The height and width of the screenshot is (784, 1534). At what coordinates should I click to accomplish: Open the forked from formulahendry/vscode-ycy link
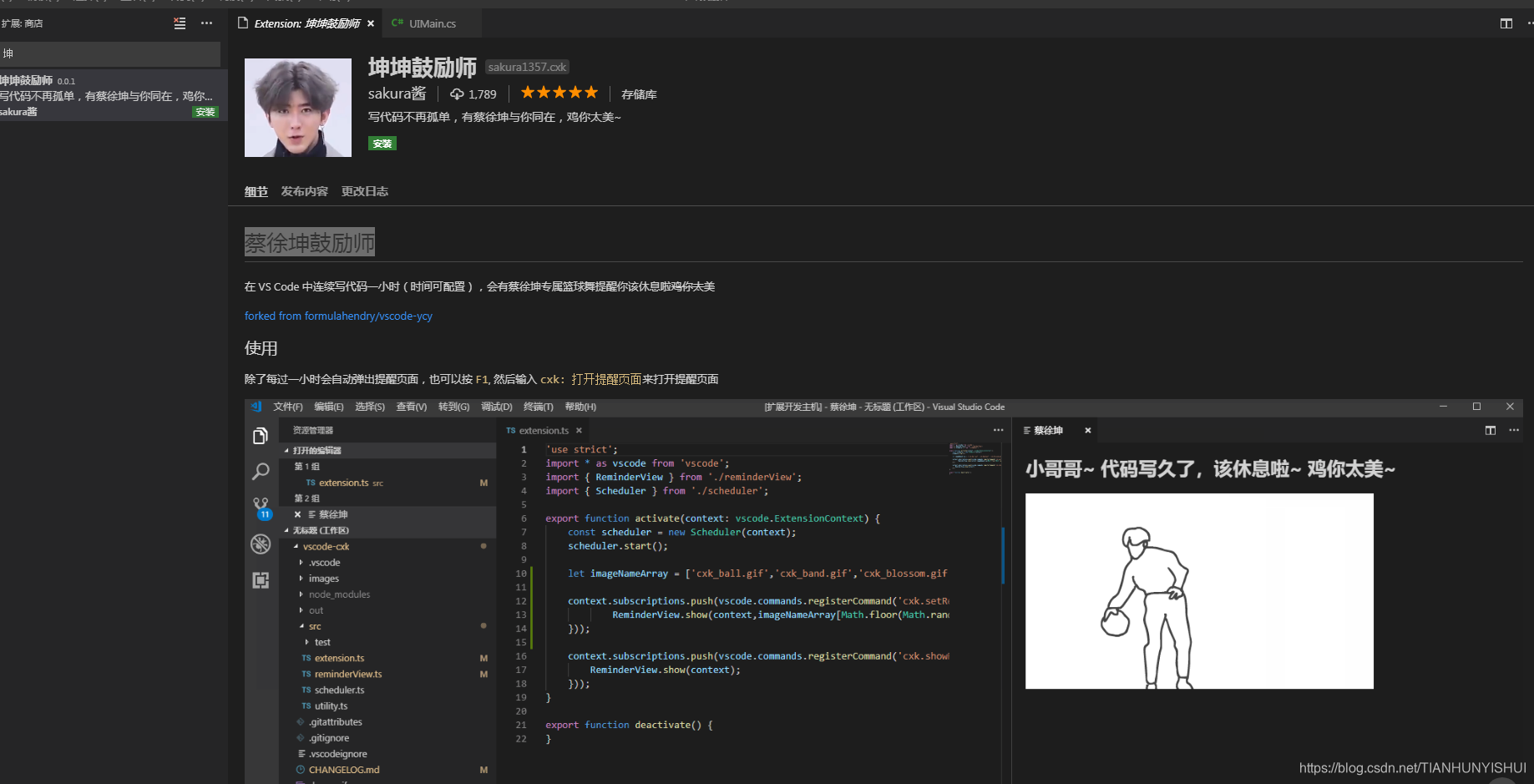(x=338, y=316)
